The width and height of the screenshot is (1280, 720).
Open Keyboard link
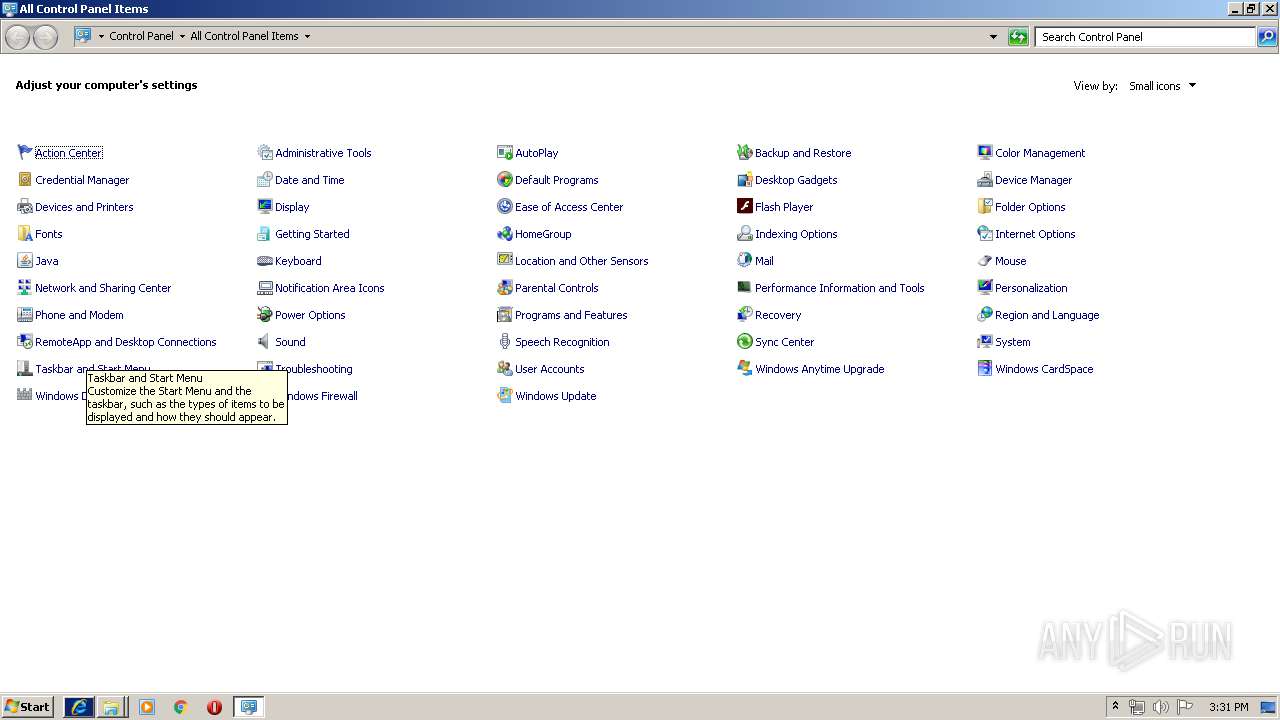pyautogui.click(x=298, y=261)
